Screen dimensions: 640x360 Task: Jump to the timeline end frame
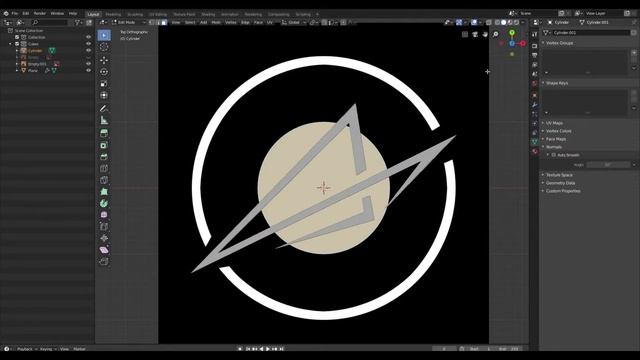click(281, 349)
